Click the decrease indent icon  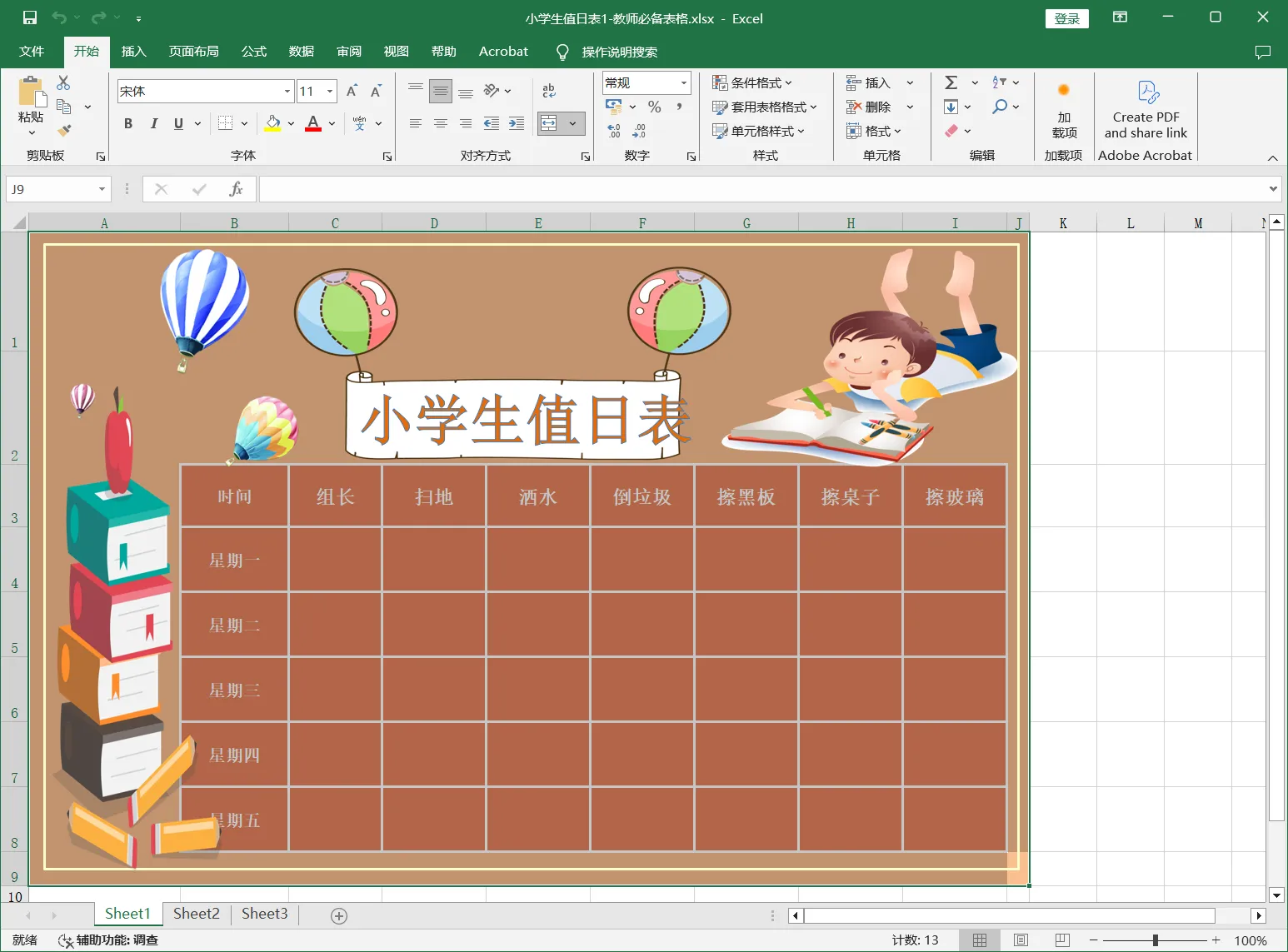pos(492,123)
